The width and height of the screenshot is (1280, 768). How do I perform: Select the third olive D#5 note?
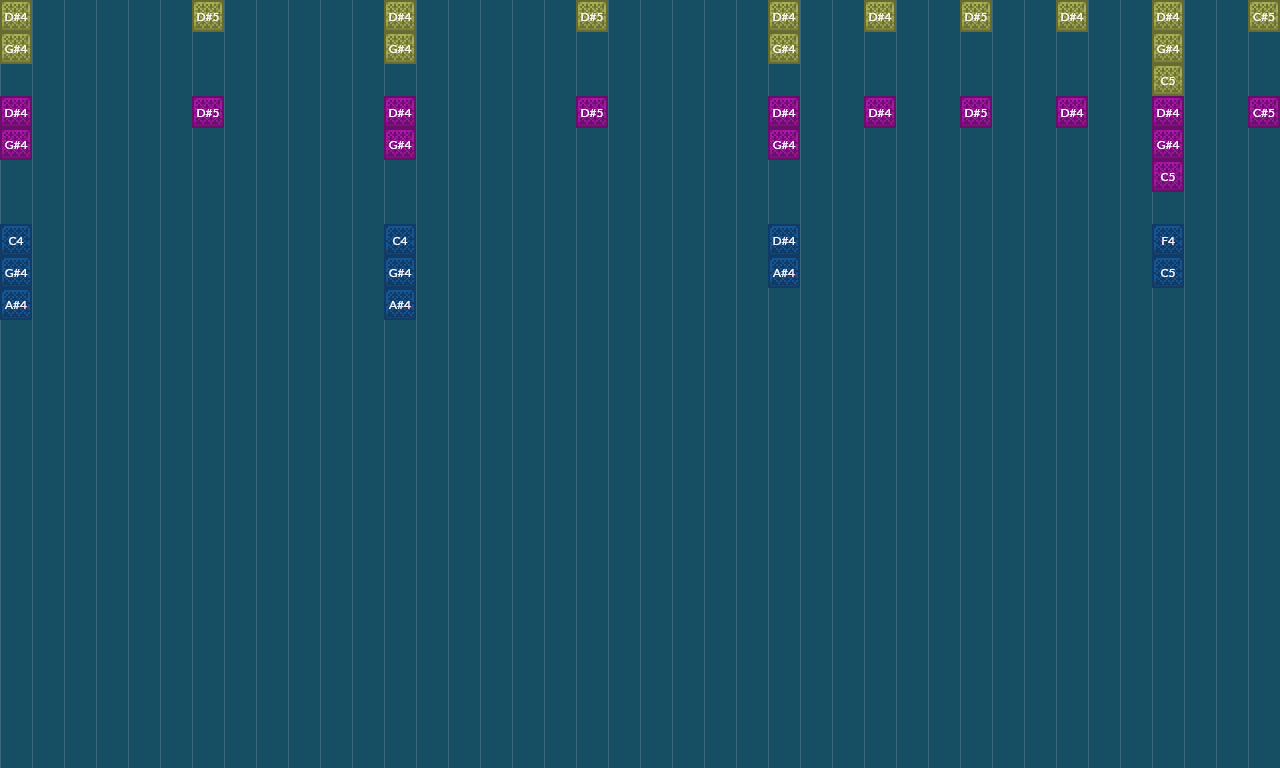976,16
